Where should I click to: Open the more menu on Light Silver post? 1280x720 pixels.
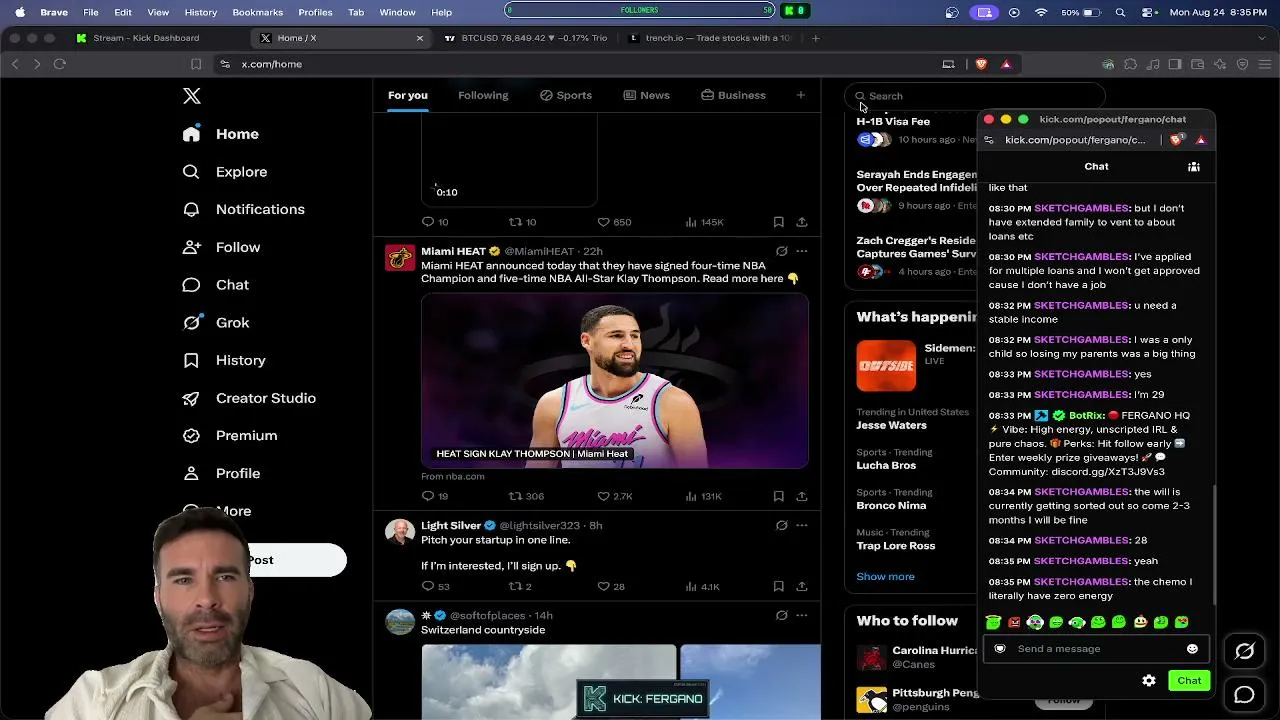[x=802, y=525]
